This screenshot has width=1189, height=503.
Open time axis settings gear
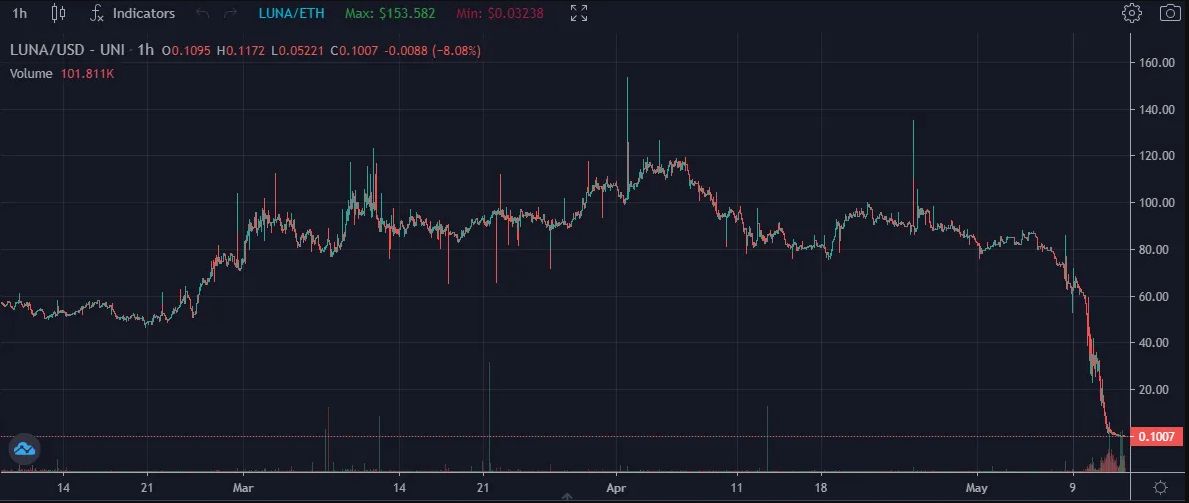pyautogui.click(x=1159, y=487)
